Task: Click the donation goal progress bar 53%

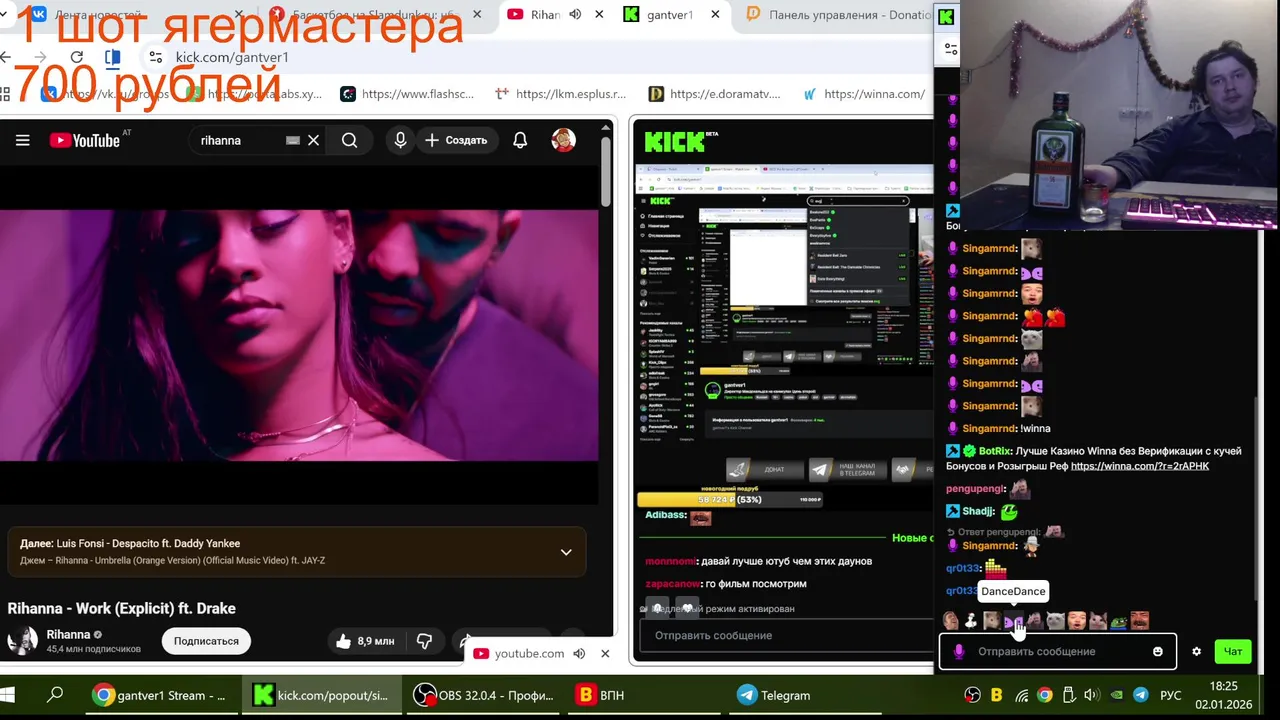Action: point(730,499)
